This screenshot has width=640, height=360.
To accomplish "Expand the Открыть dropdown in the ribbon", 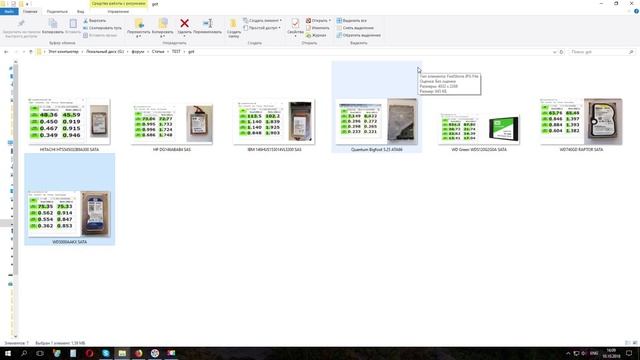I will point(318,20).
